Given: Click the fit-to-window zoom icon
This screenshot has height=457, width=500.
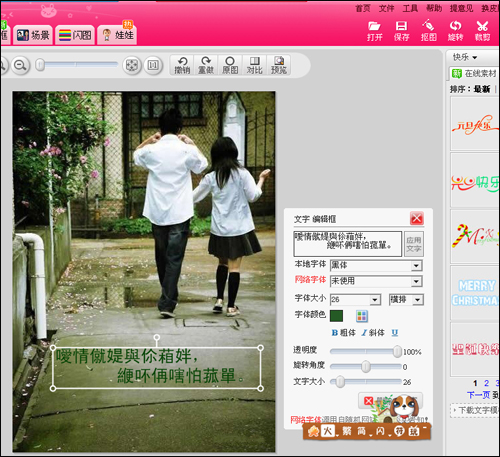Looking at the screenshot, I should click(x=132, y=65).
